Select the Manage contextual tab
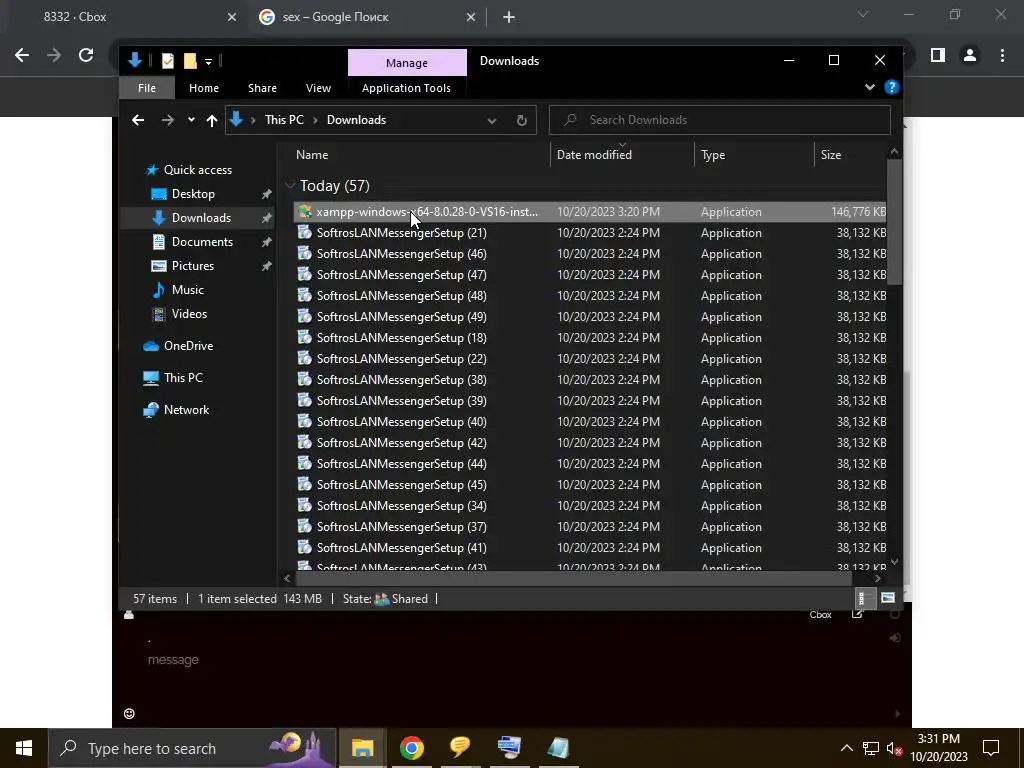Image resolution: width=1024 pixels, height=768 pixels. coord(407,63)
